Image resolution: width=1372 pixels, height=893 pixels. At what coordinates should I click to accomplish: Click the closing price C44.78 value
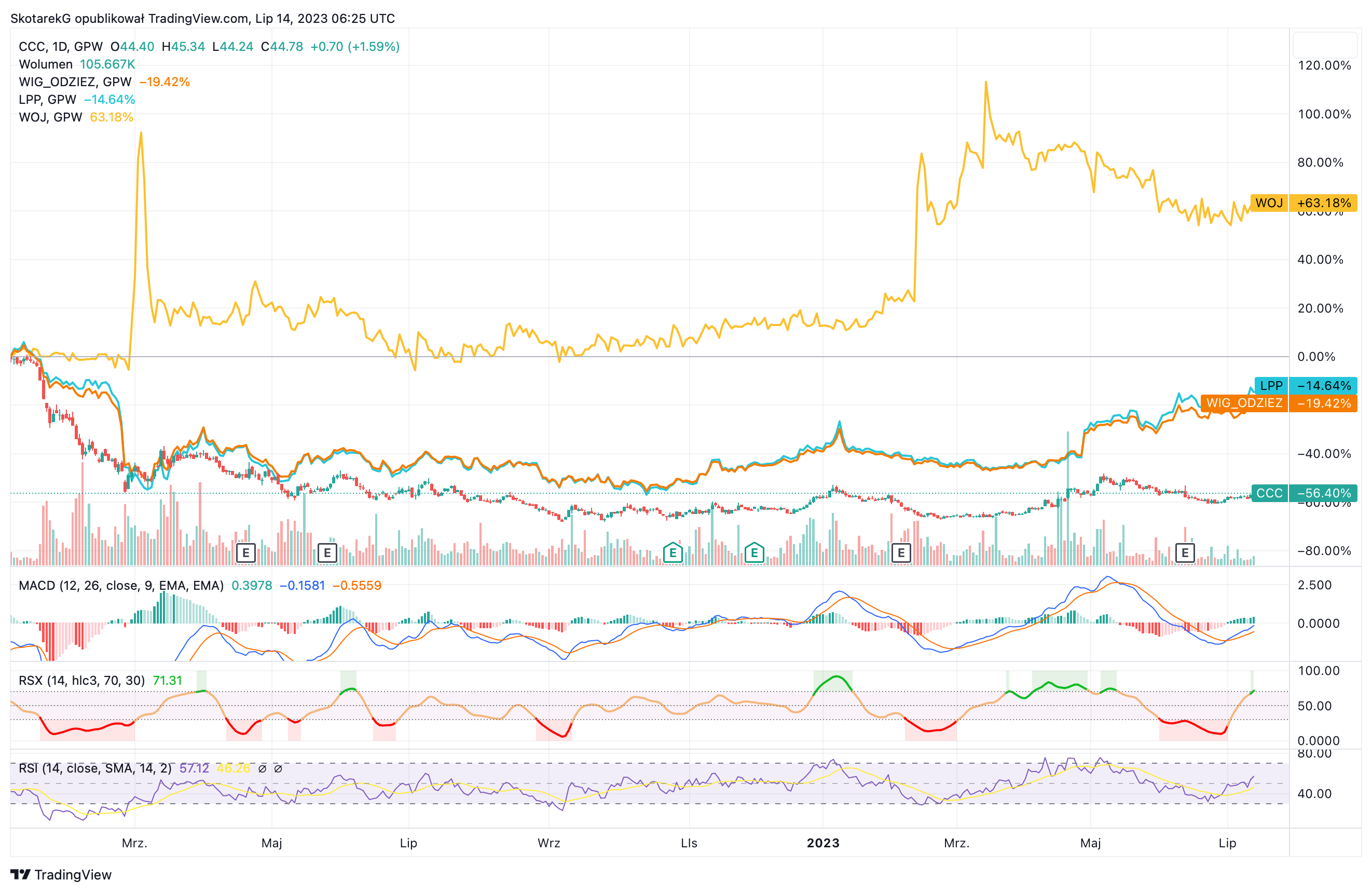(x=282, y=47)
